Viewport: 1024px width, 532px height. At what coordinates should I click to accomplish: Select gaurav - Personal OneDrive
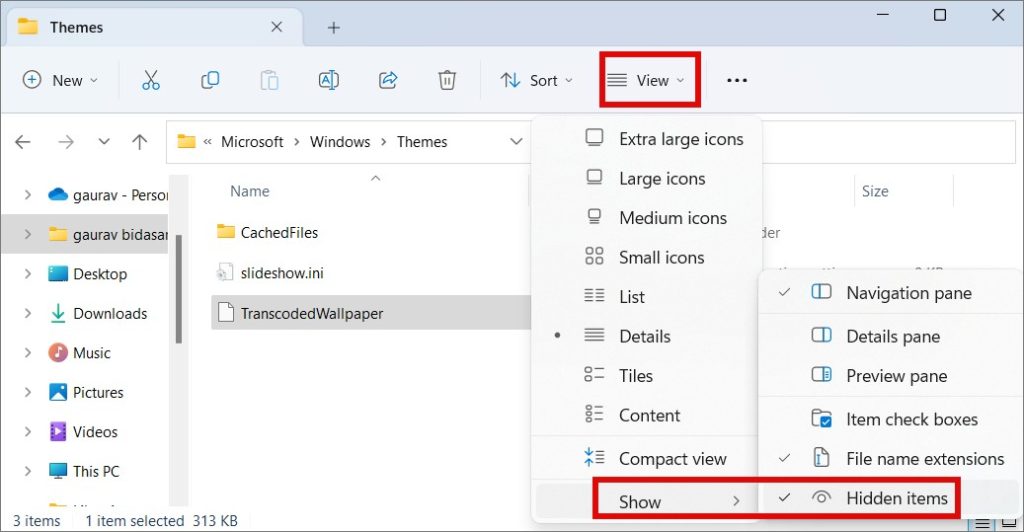click(x=108, y=195)
